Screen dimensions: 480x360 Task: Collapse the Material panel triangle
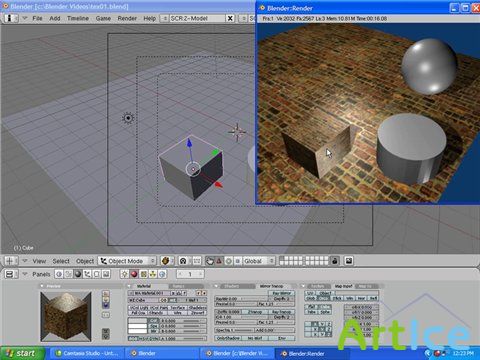[x=130, y=286]
